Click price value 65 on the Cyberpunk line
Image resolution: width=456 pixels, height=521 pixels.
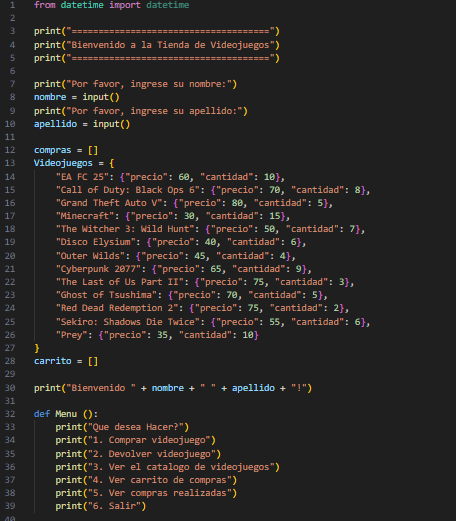tap(216, 269)
